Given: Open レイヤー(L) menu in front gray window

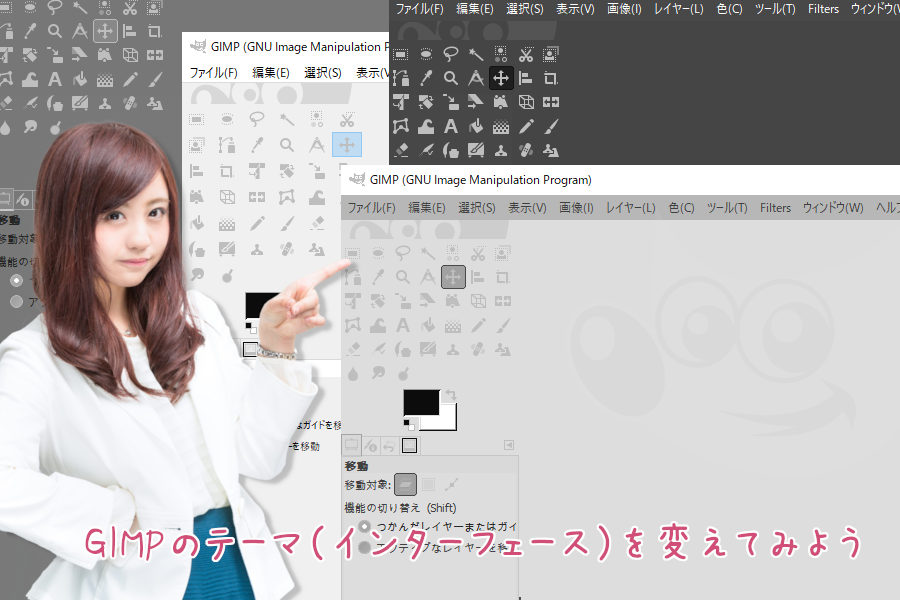Looking at the screenshot, I should click(630, 208).
